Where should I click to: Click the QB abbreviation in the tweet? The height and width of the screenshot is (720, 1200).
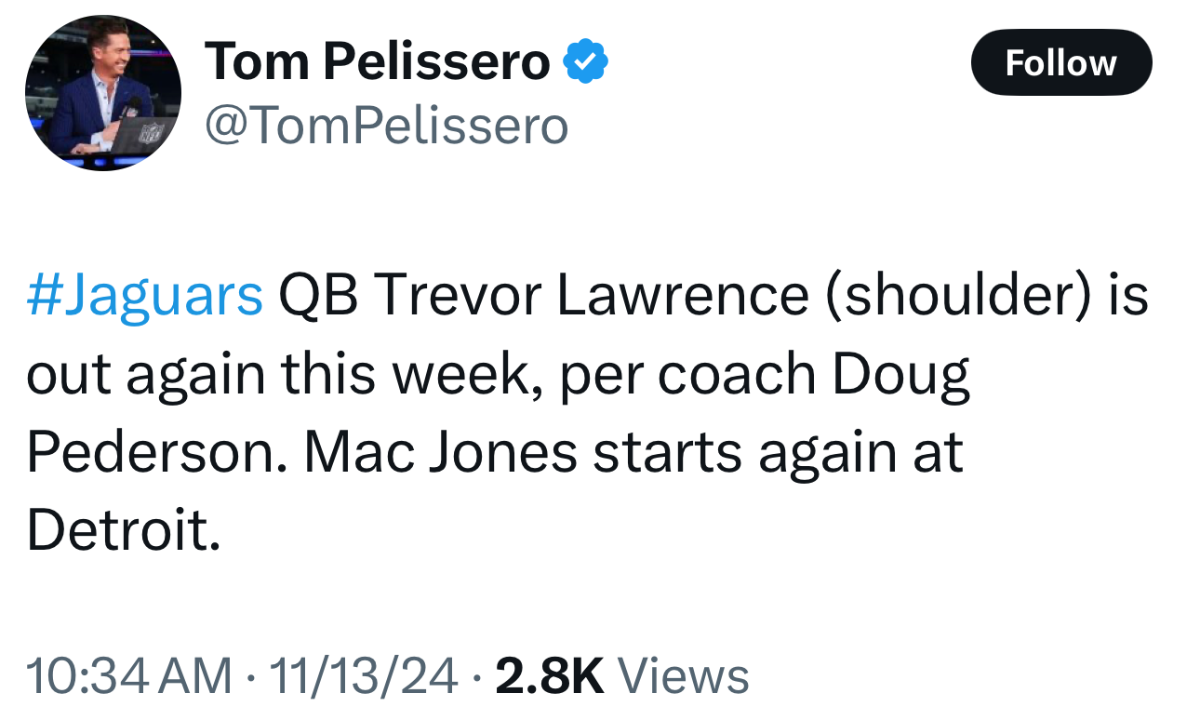pyautogui.click(x=319, y=296)
